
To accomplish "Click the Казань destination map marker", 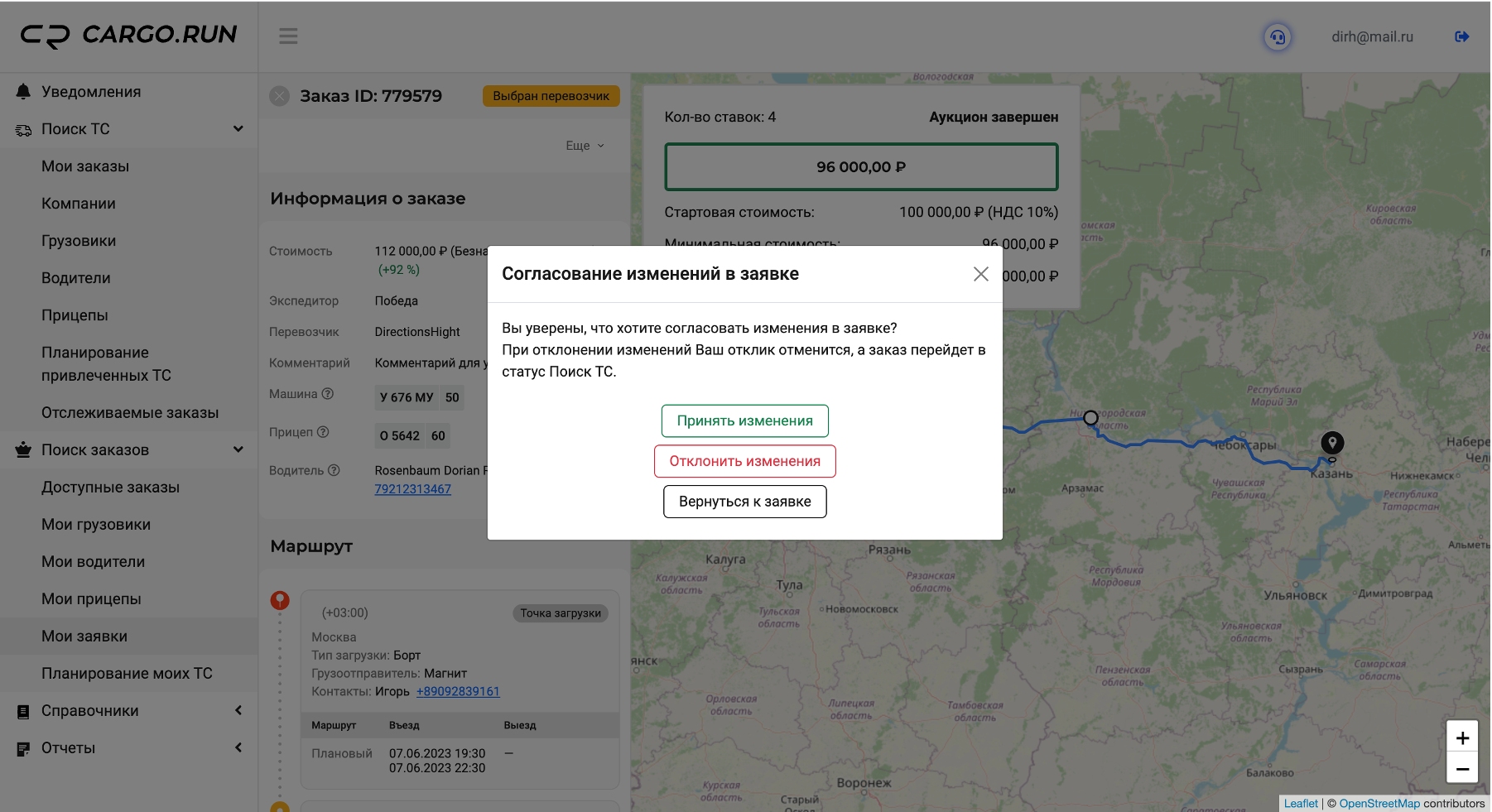I will tap(1332, 444).
